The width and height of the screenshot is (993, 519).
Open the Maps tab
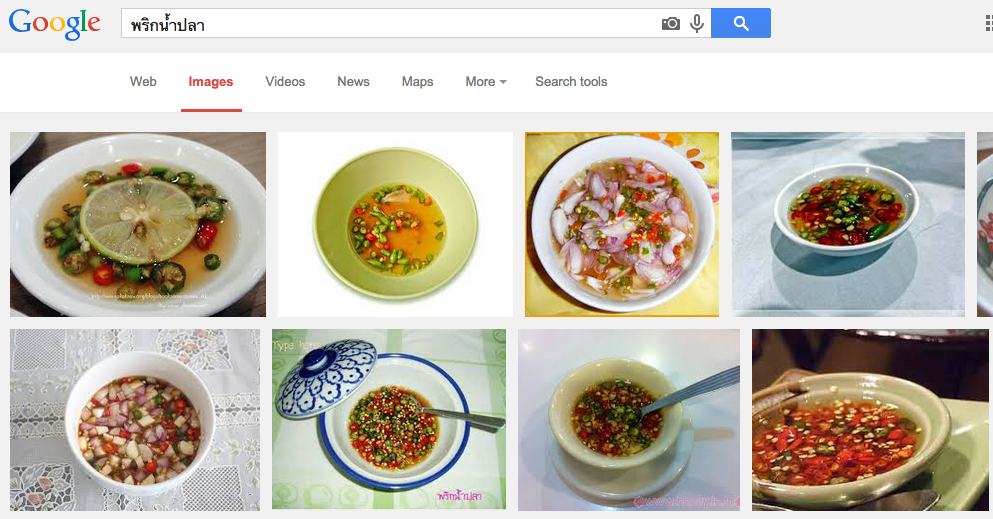click(417, 82)
